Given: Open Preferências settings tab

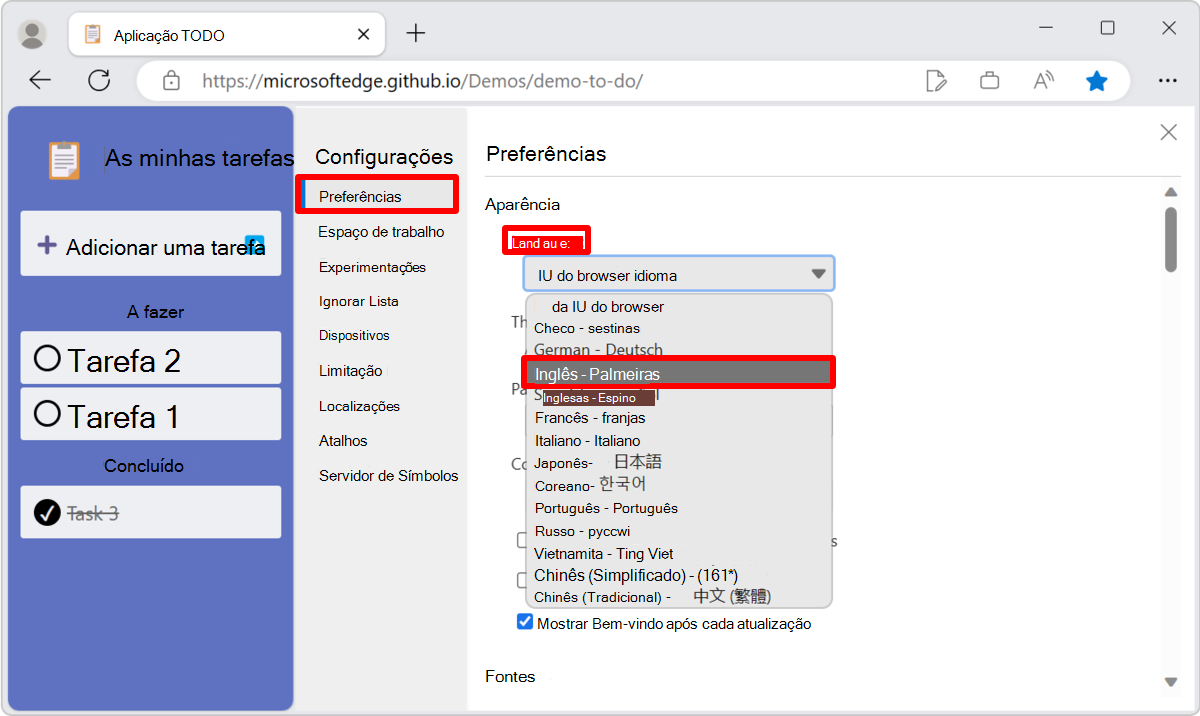Looking at the screenshot, I should pyautogui.click(x=377, y=195).
